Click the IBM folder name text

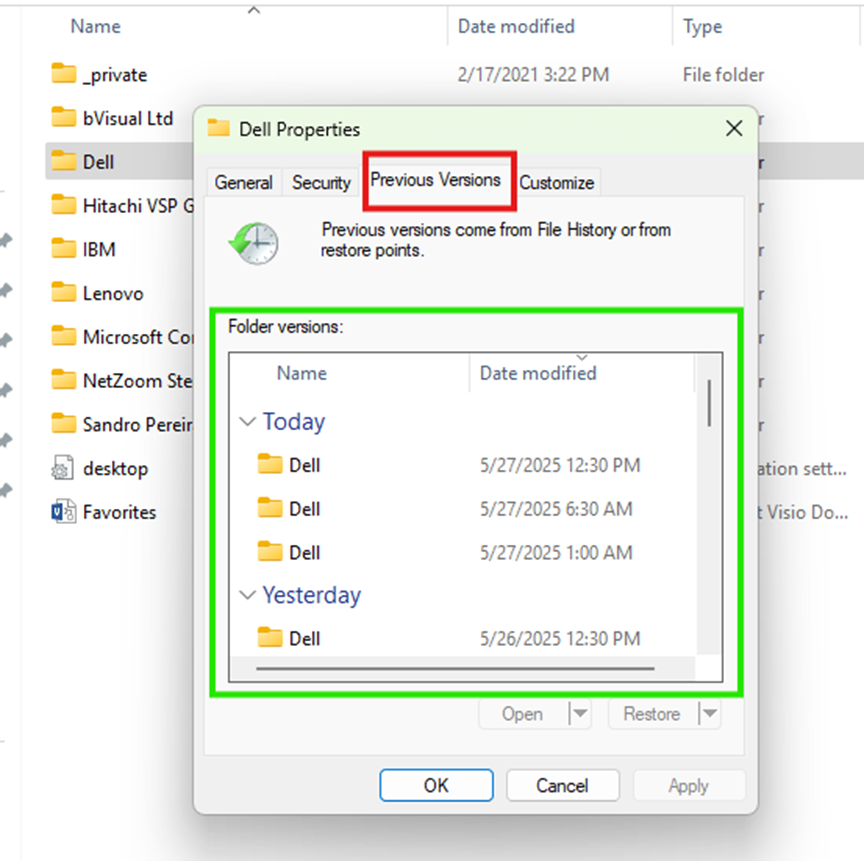(99, 249)
